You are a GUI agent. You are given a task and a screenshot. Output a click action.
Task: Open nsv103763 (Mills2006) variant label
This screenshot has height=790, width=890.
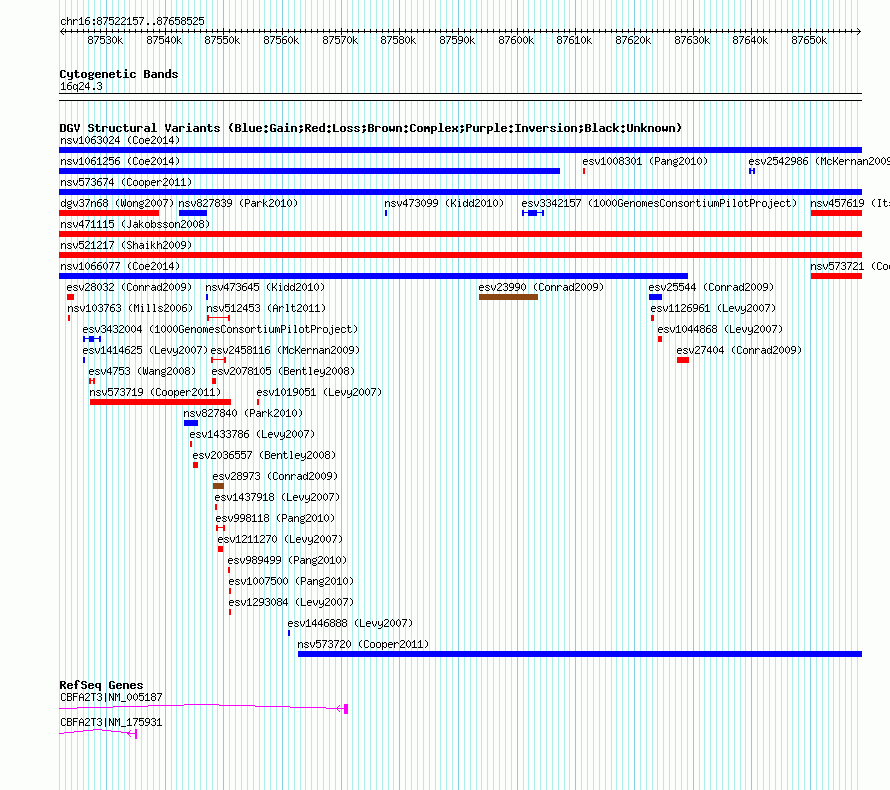[130, 308]
